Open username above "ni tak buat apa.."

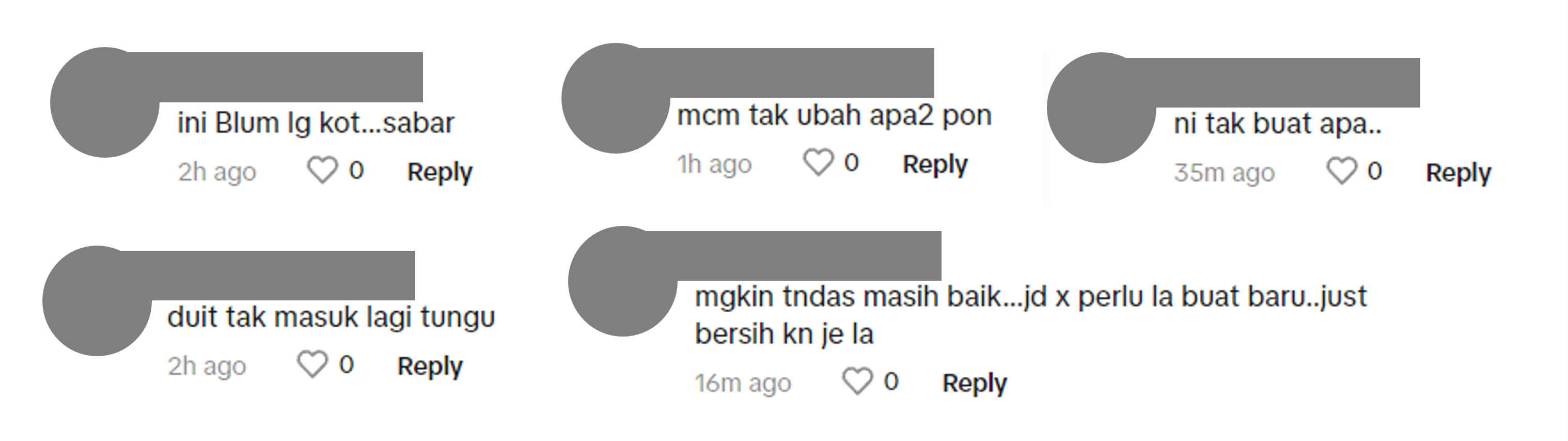point(1288,83)
